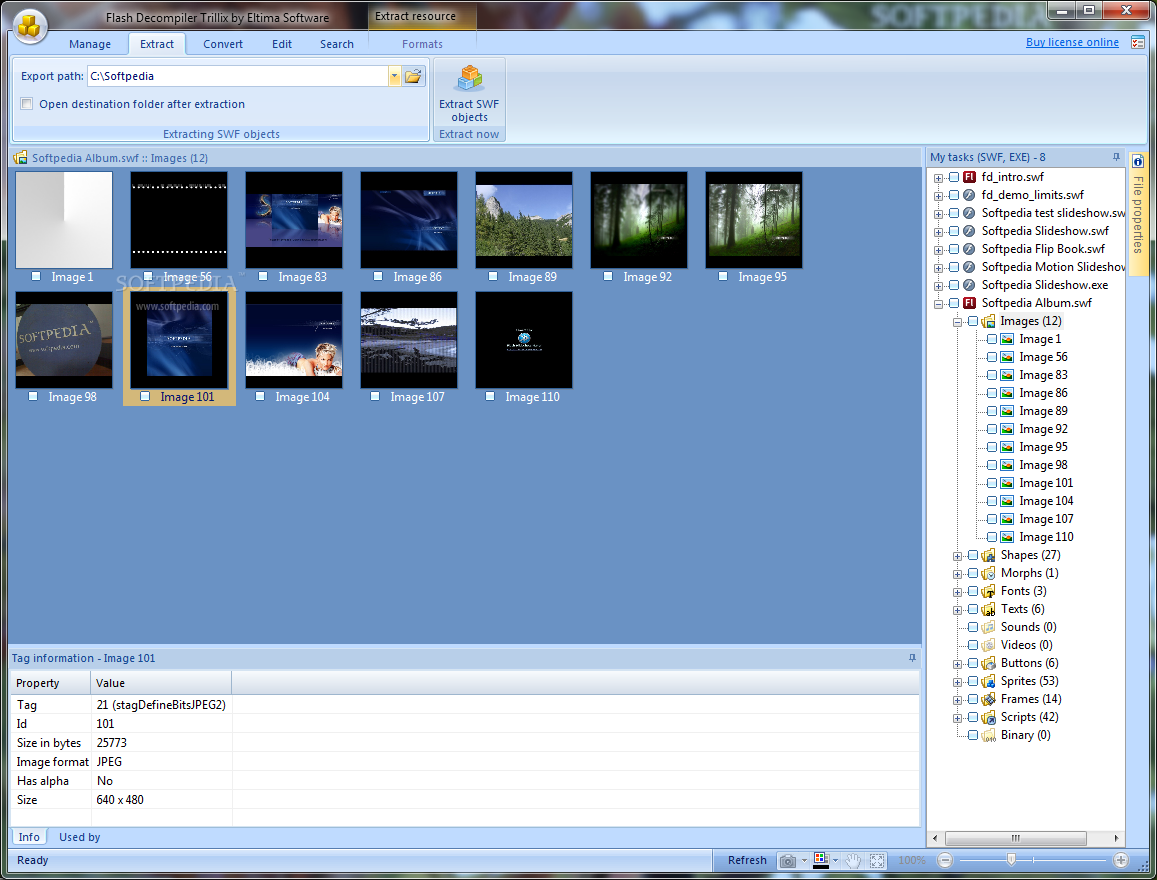Click the Shapes folder icon in tree

[x=989, y=555]
